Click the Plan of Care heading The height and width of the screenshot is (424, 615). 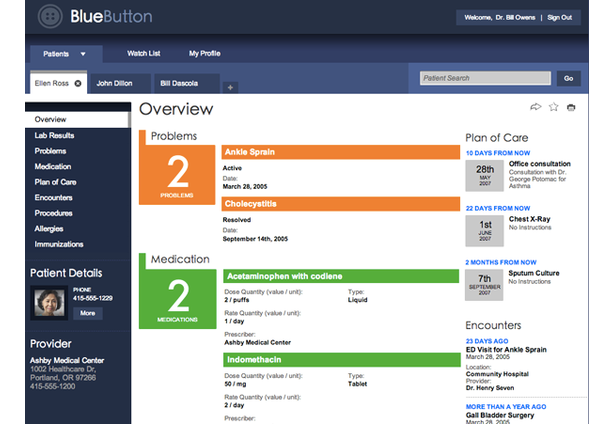click(x=497, y=138)
